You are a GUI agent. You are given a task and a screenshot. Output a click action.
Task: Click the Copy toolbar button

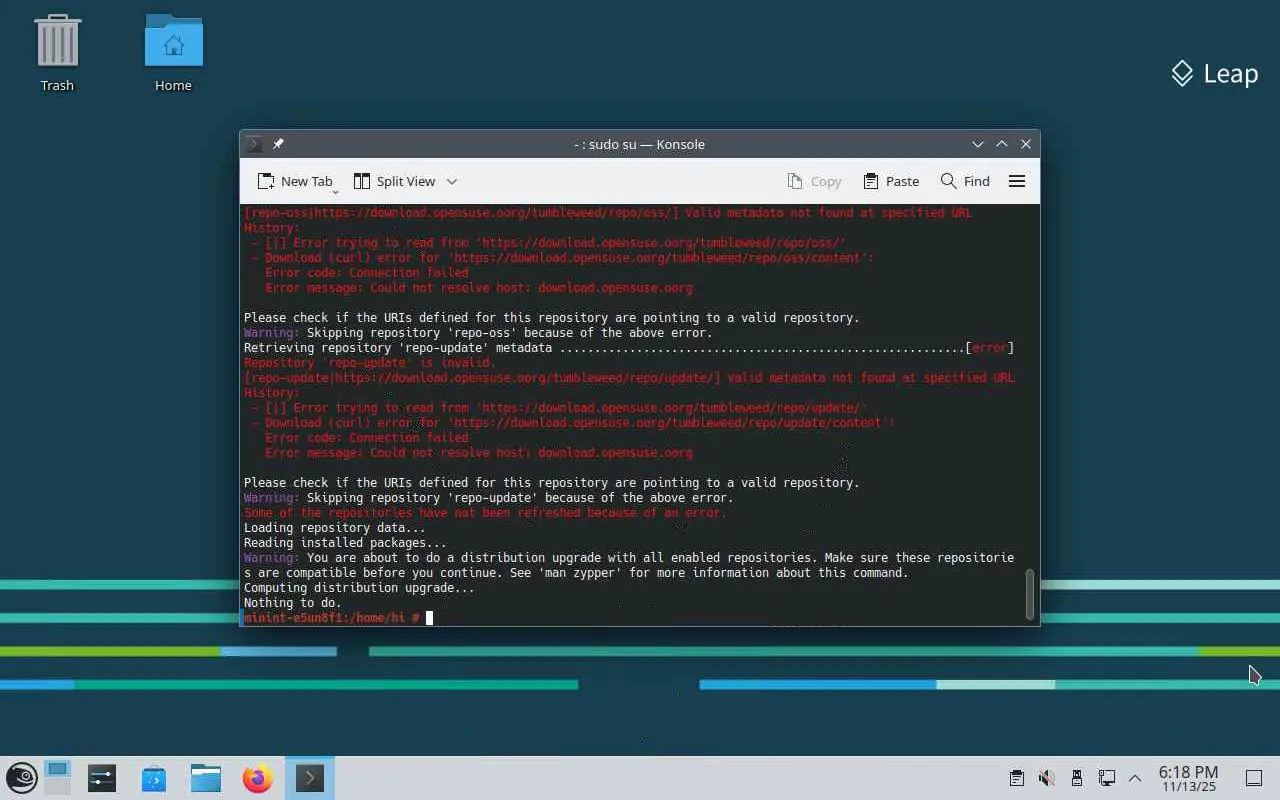tap(814, 181)
